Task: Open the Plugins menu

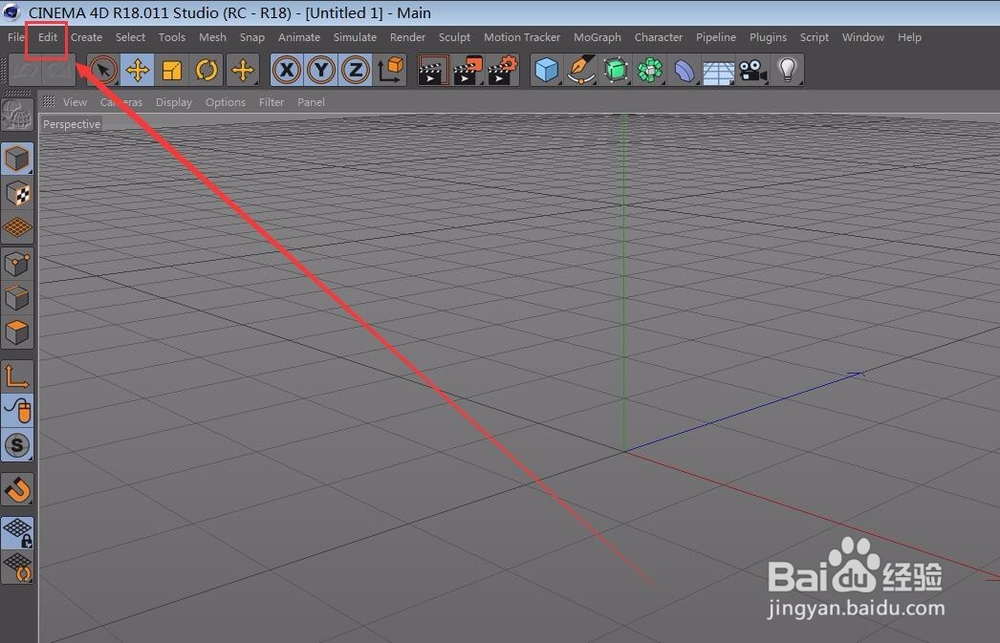Action: 768,37
